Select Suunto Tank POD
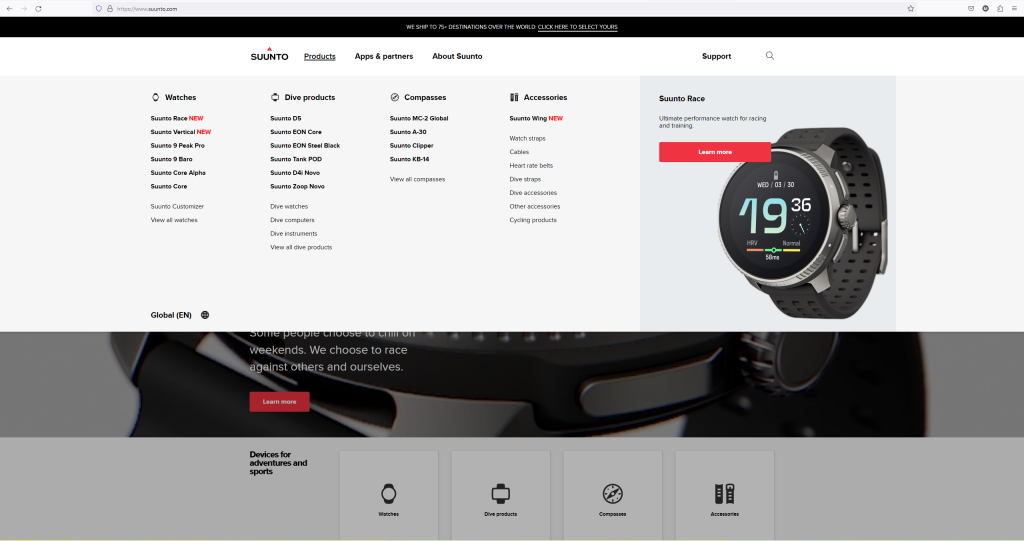 296,159
